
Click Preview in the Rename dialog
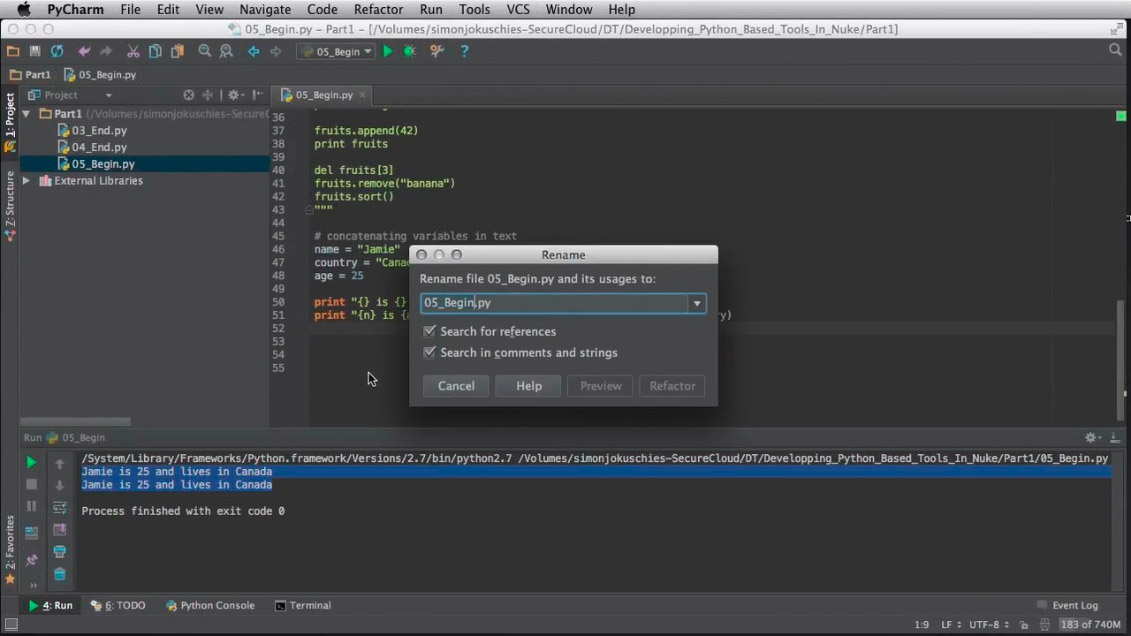600,386
